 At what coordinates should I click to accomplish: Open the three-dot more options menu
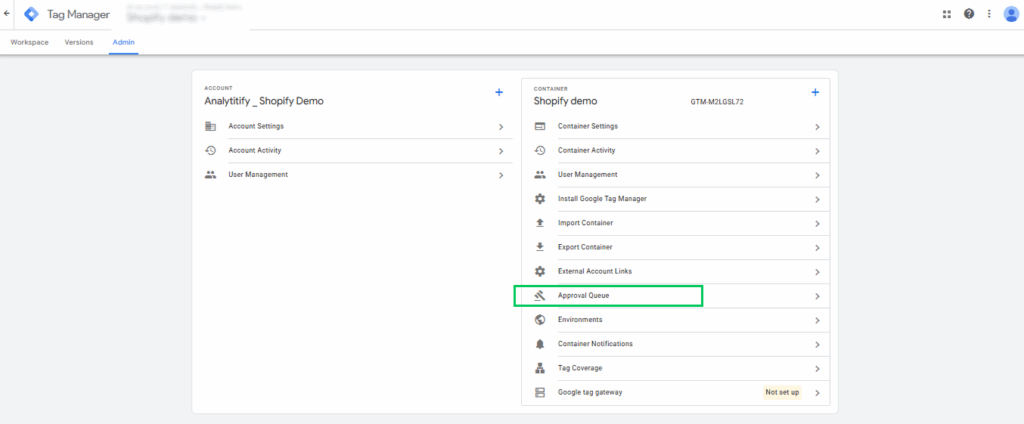tap(989, 14)
